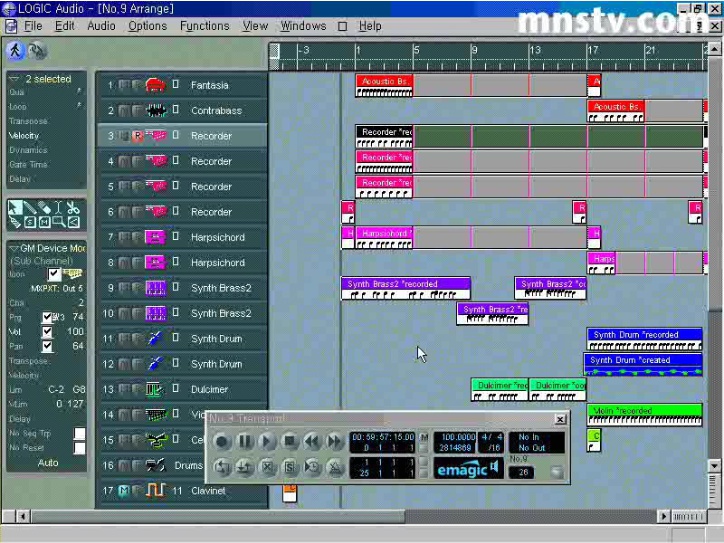Toggle Solo button in Transport window
Image resolution: width=724 pixels, height=543 pixels.
point(290,468)
